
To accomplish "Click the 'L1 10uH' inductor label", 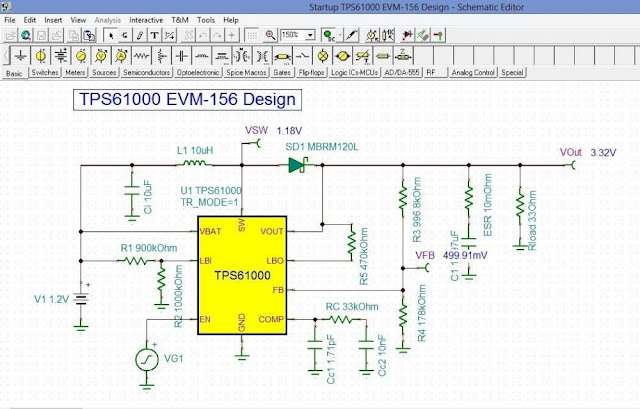I will point(195,150).
